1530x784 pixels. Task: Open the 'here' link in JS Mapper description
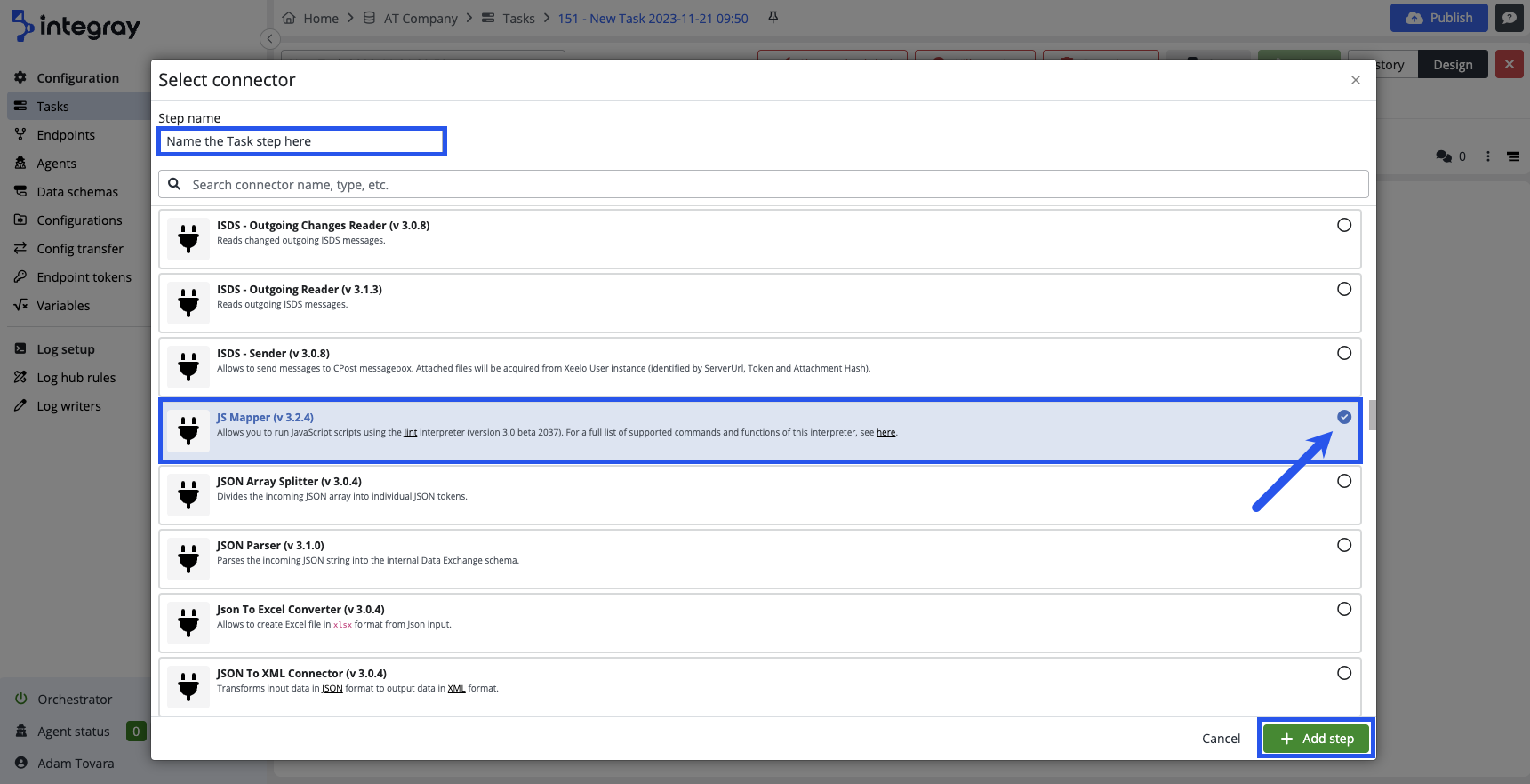[x=885, y=433]
